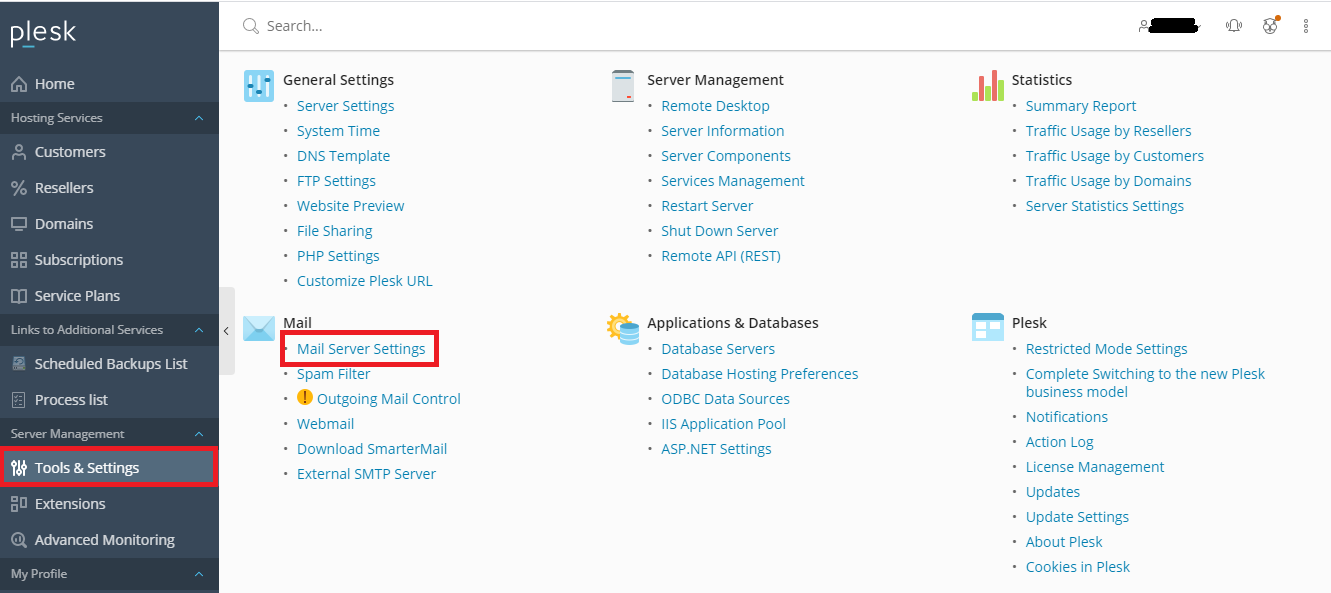Click the Advanced Monitoring icon
1331x593 pixels.
18,540
